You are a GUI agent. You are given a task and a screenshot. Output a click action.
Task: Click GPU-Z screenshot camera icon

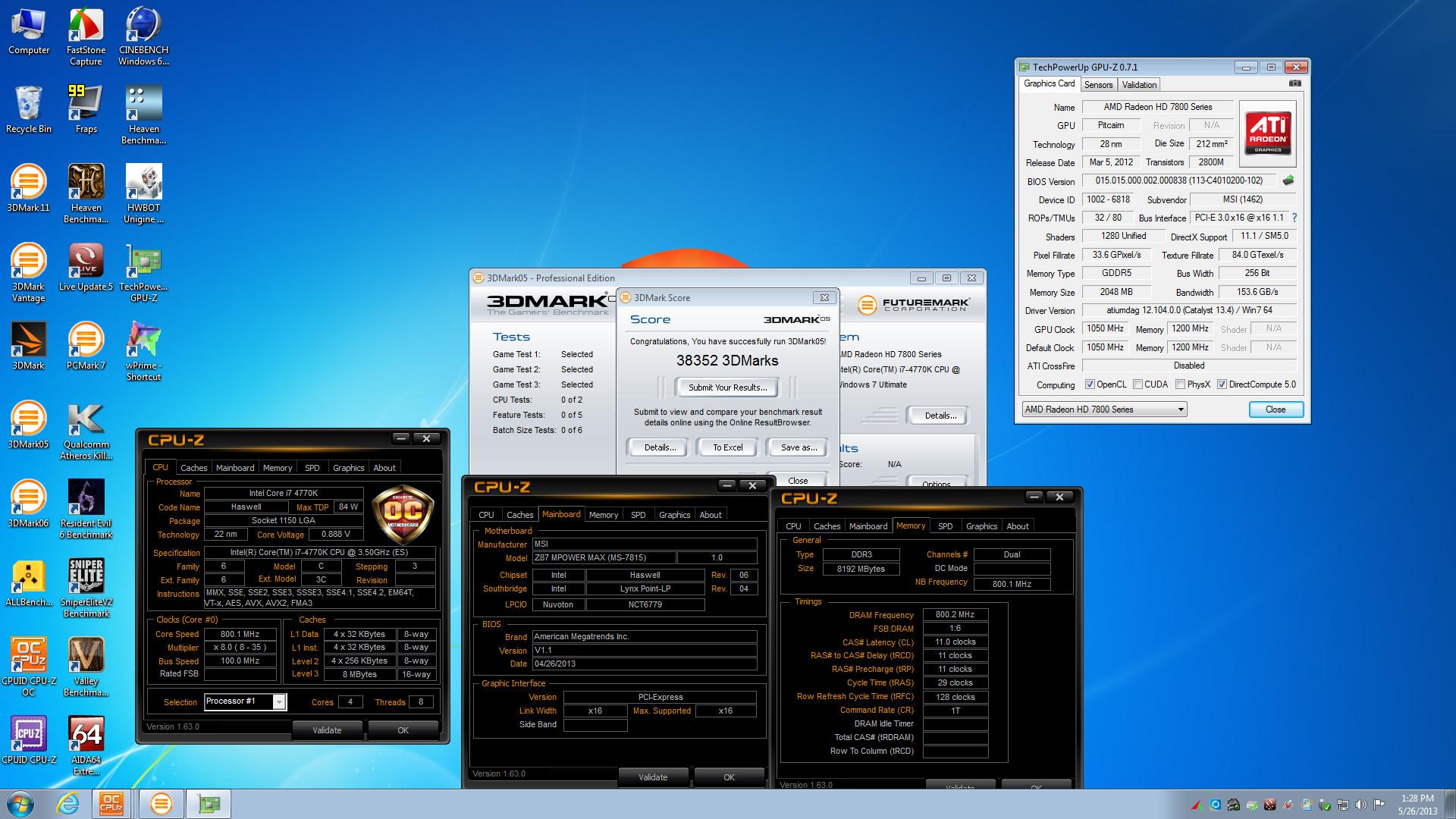pos(1295,84)
